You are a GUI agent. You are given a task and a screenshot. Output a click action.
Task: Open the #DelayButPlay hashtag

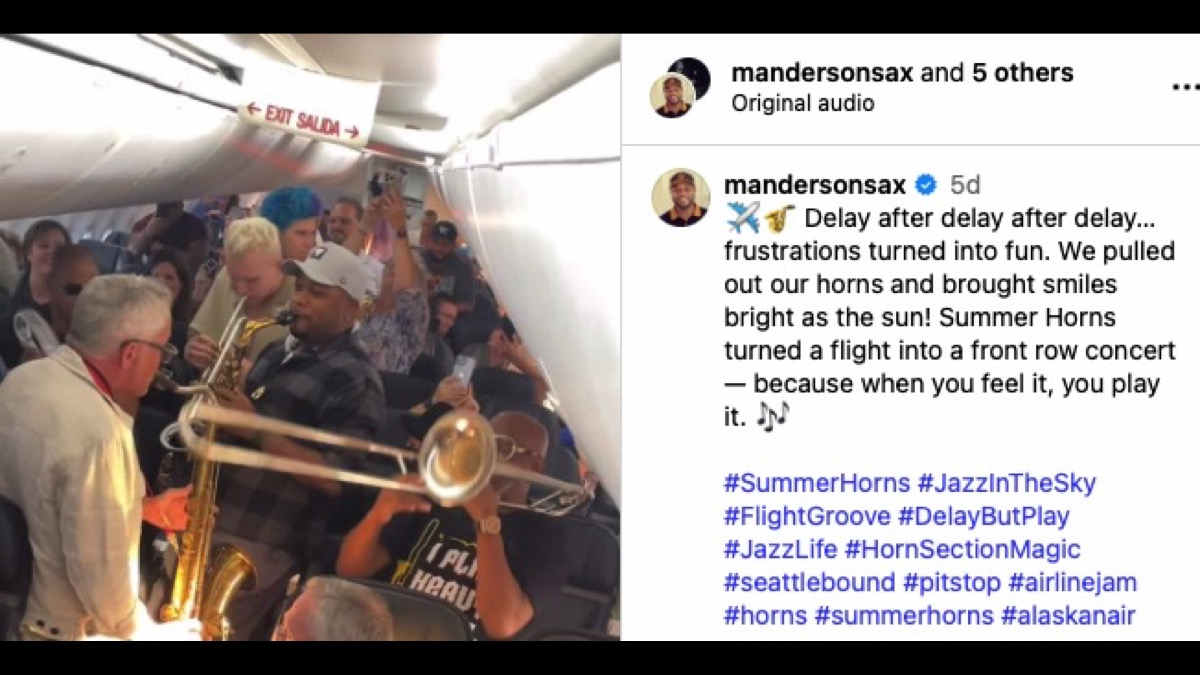(983, 516)
